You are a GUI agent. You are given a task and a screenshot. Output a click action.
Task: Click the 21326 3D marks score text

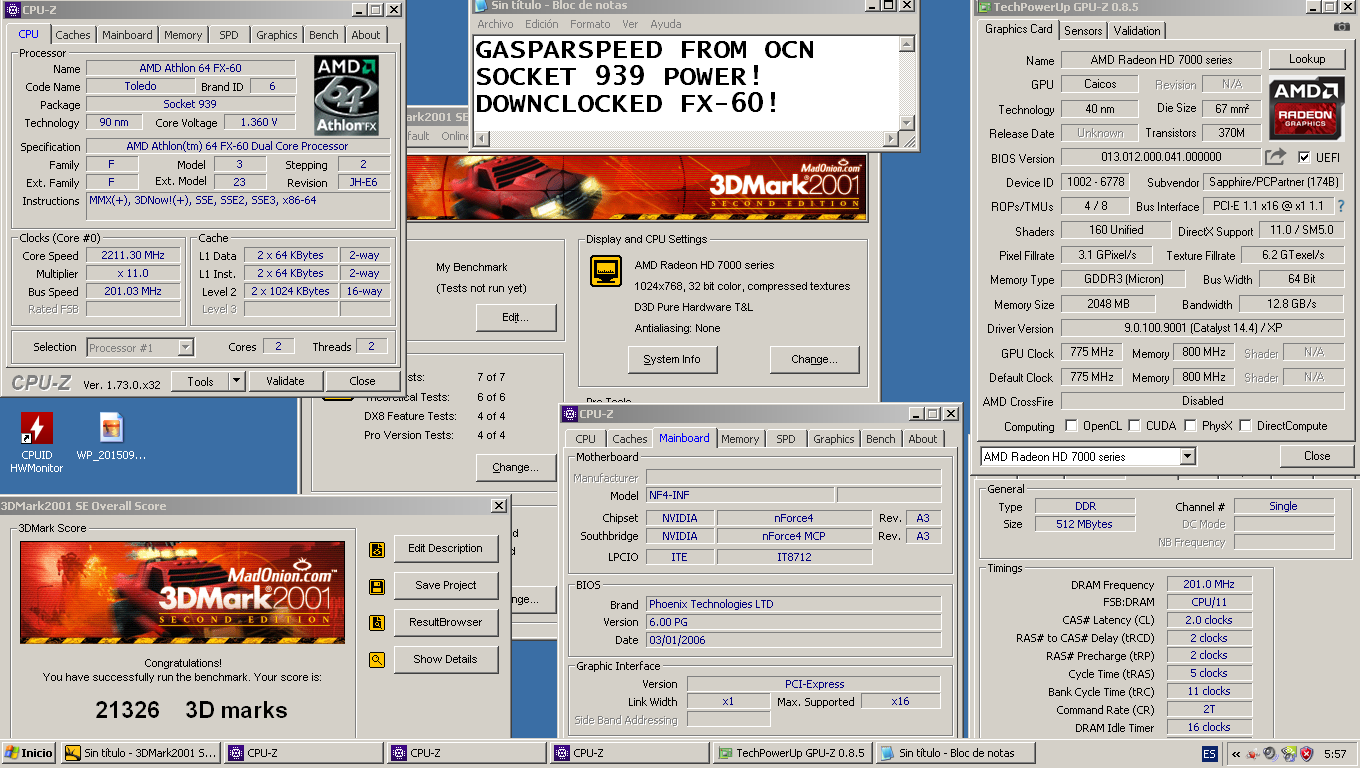pyautogui.click(x=191, y=710)
